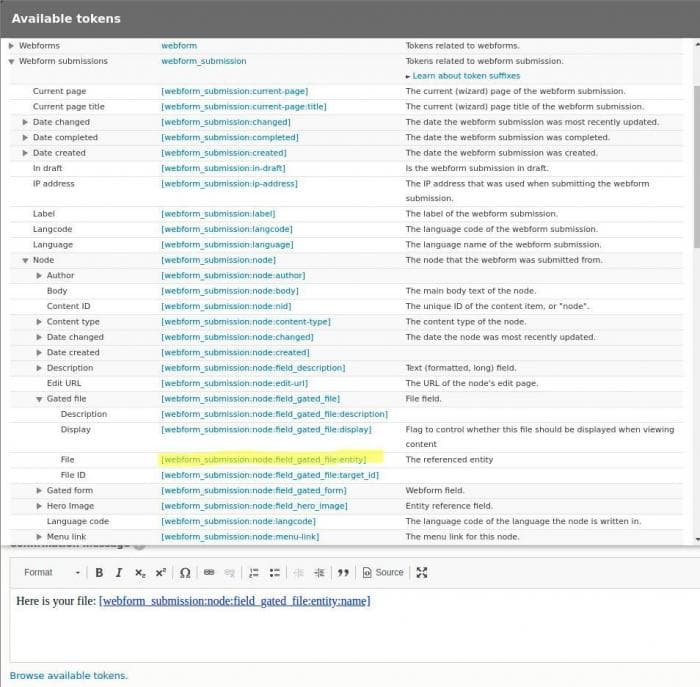700x687 pixels.
Task: Switch editor to Source view
Action: click(x=383, y=572)
